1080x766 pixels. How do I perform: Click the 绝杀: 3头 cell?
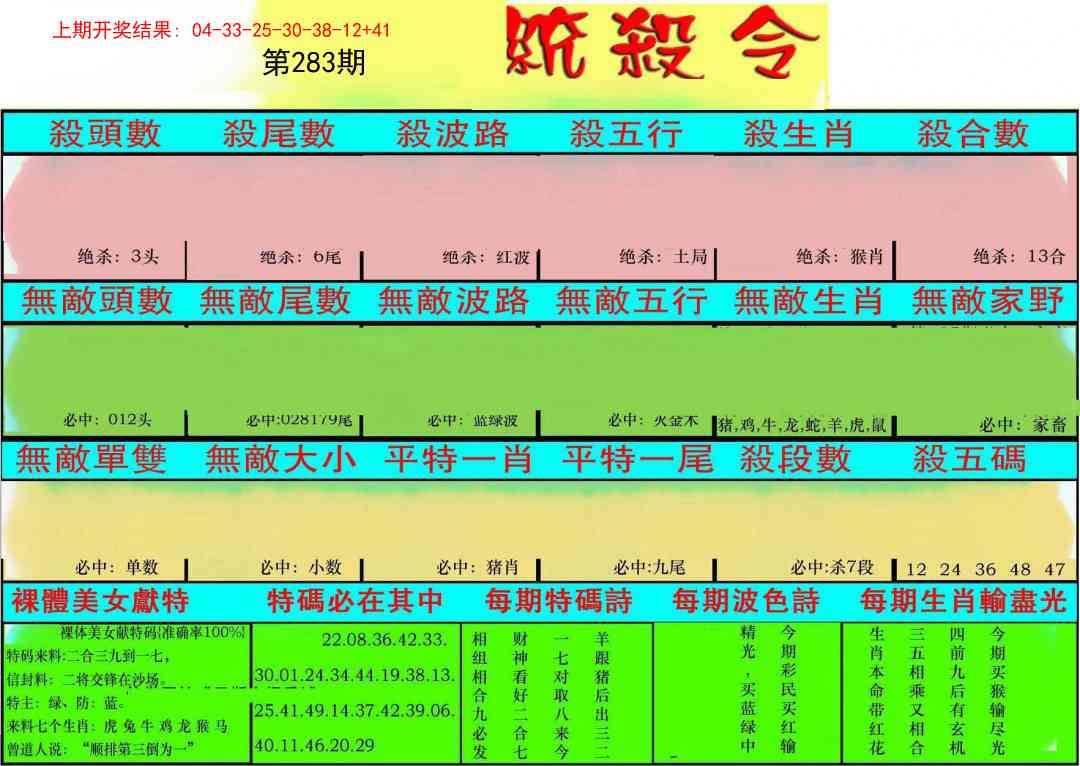[118, 257]
